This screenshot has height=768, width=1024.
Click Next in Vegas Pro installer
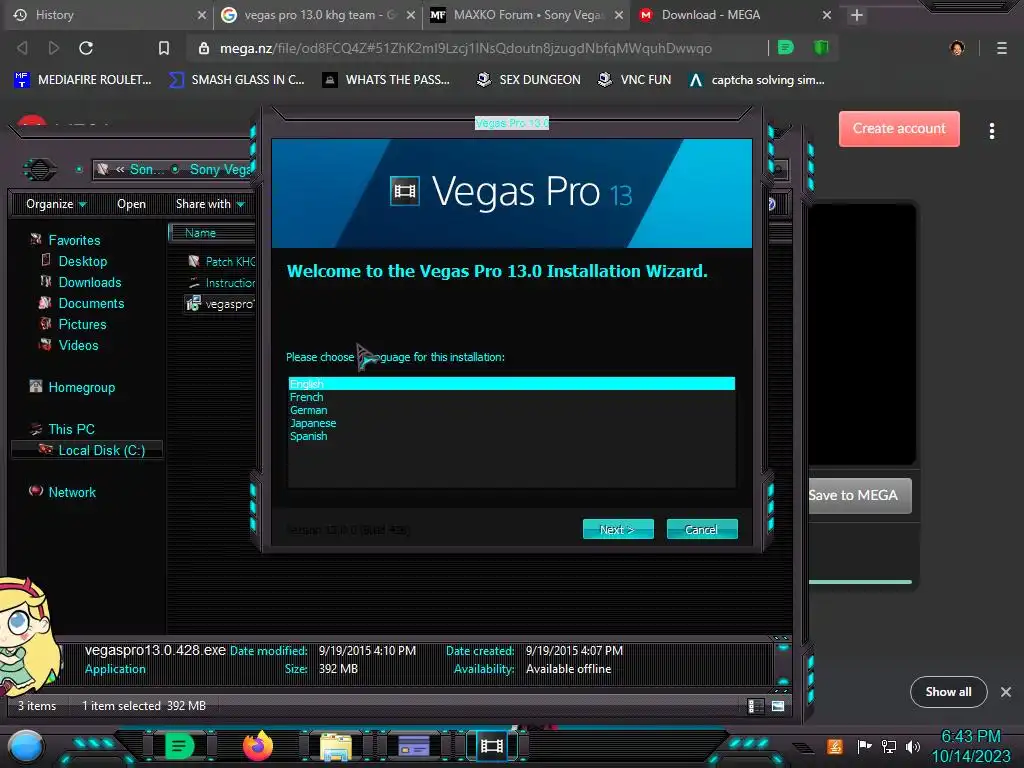pyautogui.click(x=618, y=530)
